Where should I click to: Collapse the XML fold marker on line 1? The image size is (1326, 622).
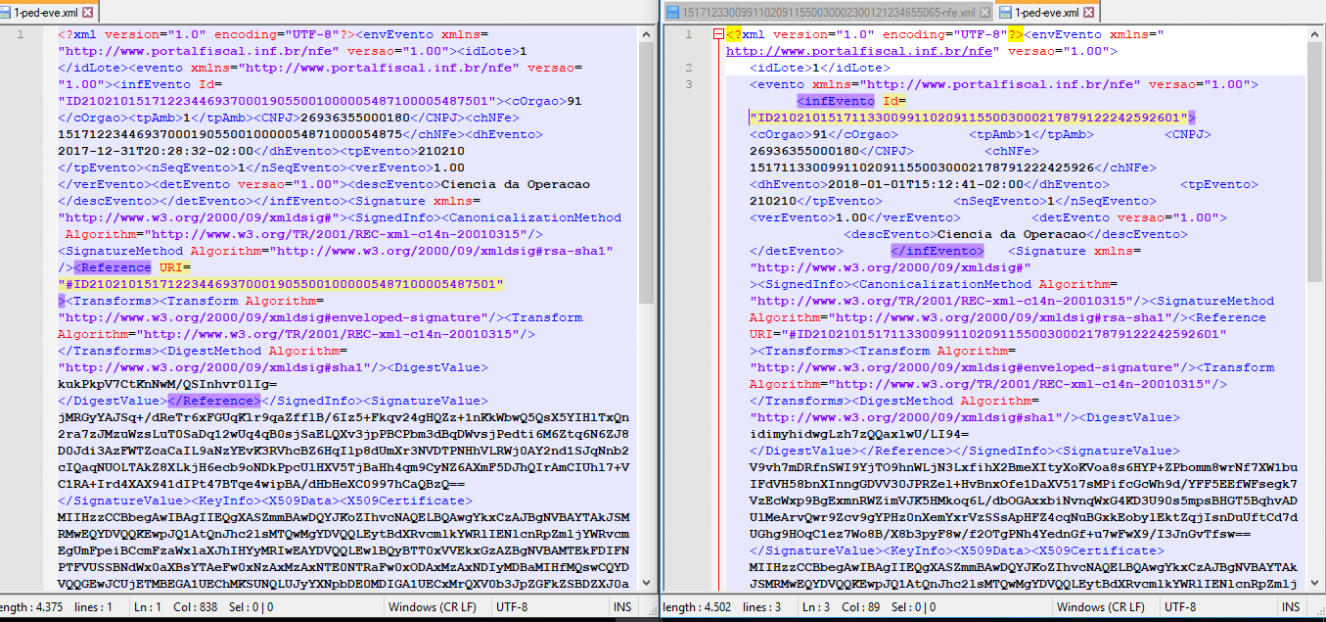718,34
